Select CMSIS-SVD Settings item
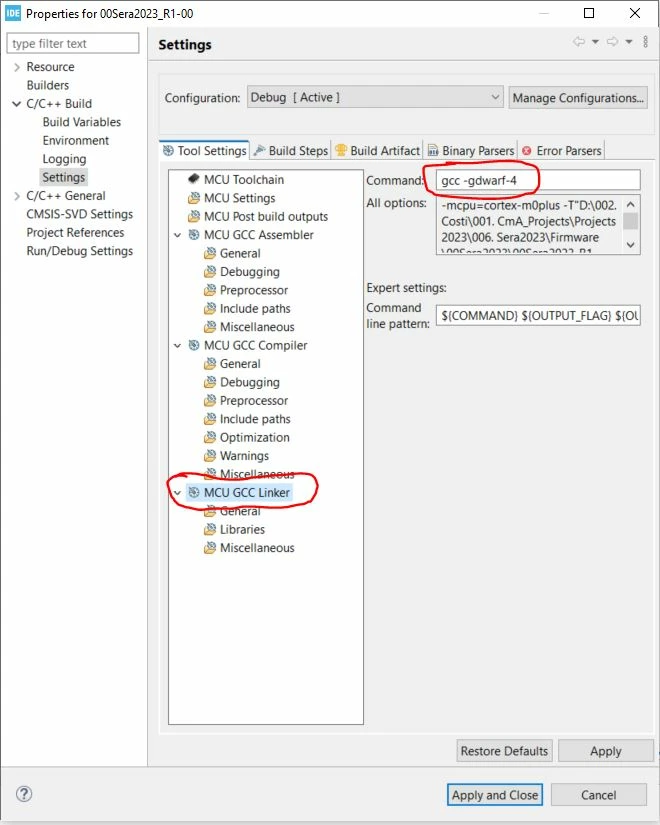Image resolution: width=660 pixels, height=825 pixels. 79,214
